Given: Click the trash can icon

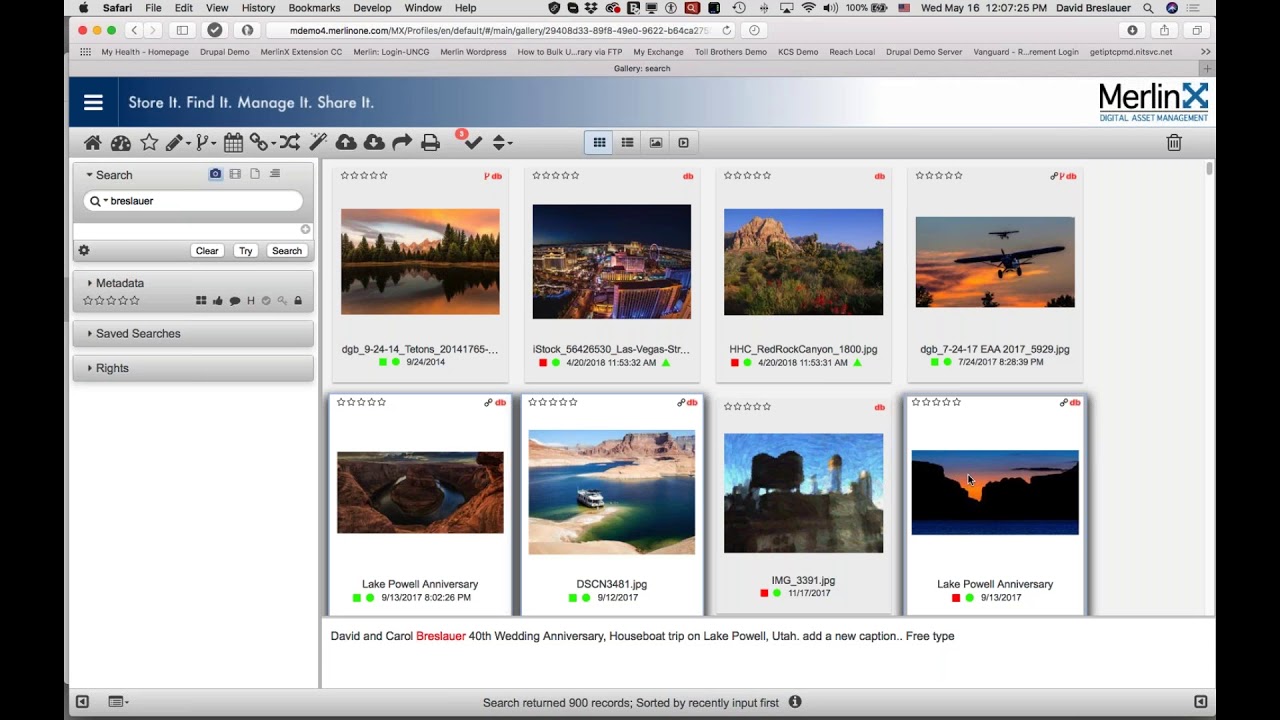Looking at the screenshot, I should (x=1174, y=143).
